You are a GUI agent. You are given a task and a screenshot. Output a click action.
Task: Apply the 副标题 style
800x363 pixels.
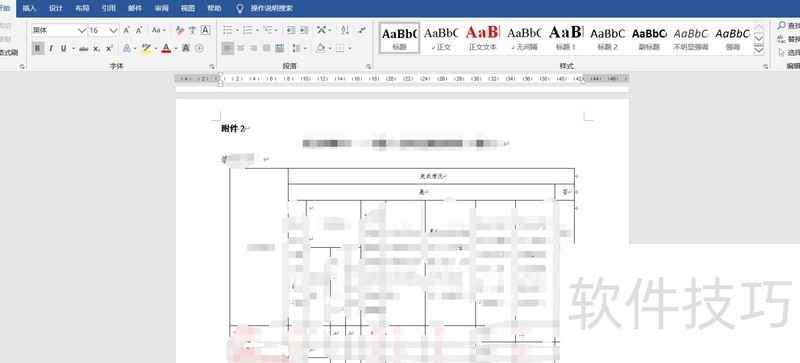coord(649,38)
